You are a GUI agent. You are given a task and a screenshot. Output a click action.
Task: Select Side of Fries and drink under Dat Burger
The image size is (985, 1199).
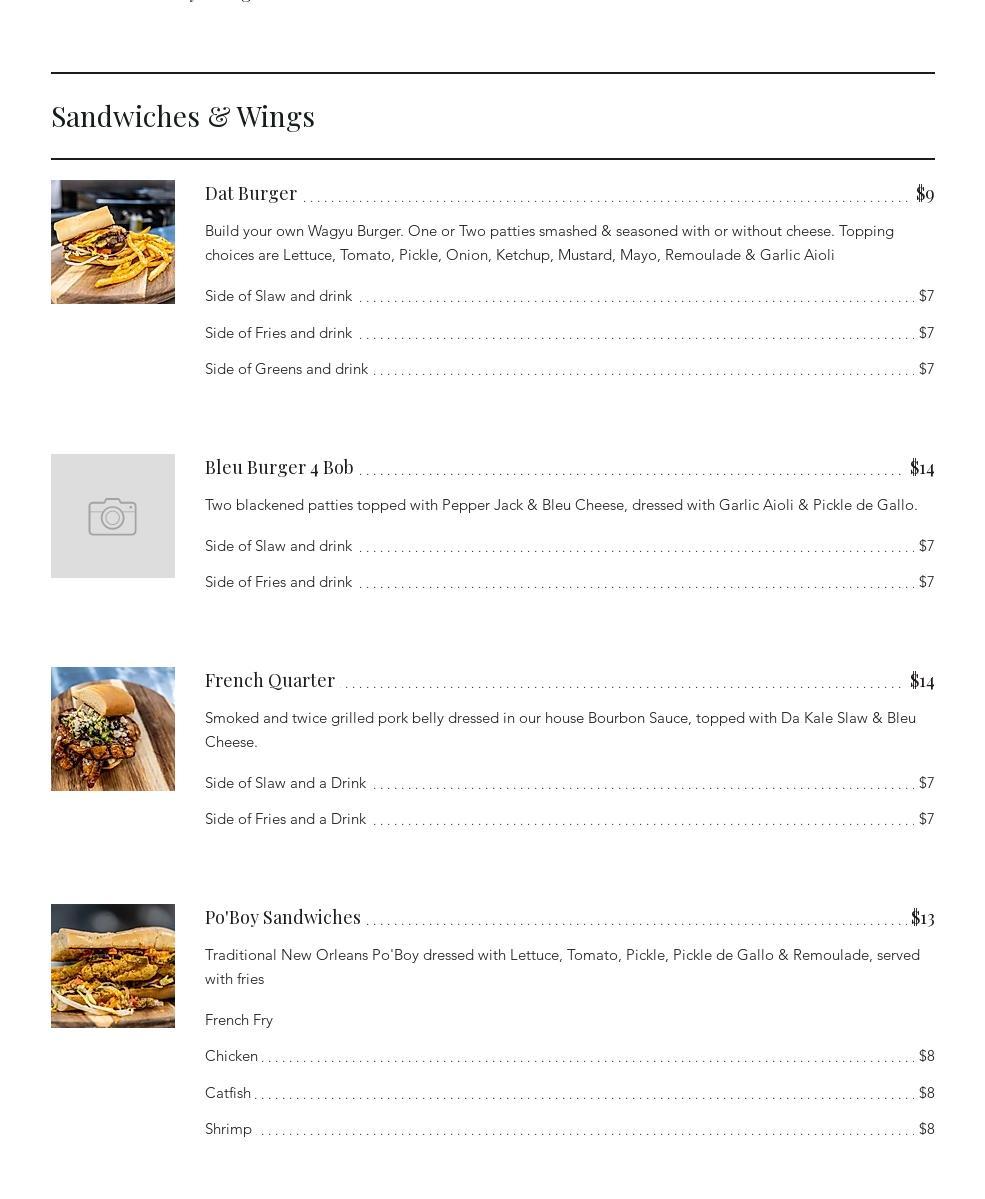click(278, 333)
